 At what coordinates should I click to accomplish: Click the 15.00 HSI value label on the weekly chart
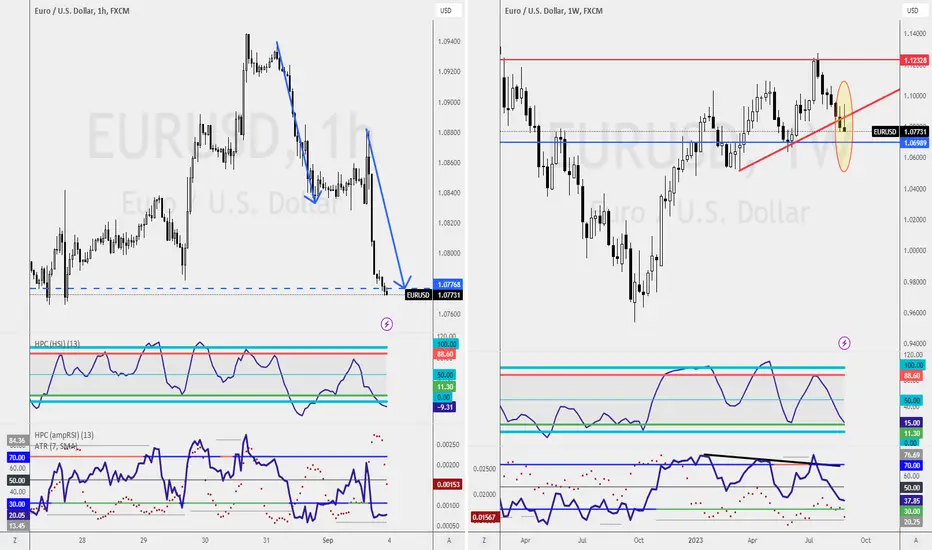912,423
